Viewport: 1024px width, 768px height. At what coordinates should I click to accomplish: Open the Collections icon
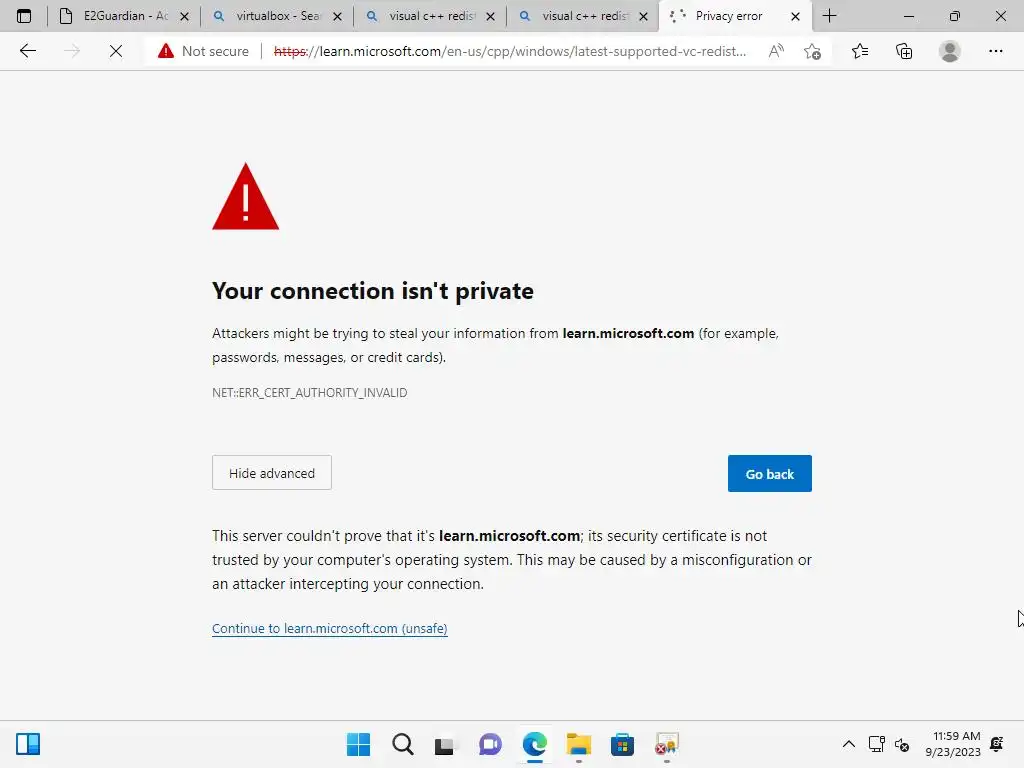tap(904, 51)
